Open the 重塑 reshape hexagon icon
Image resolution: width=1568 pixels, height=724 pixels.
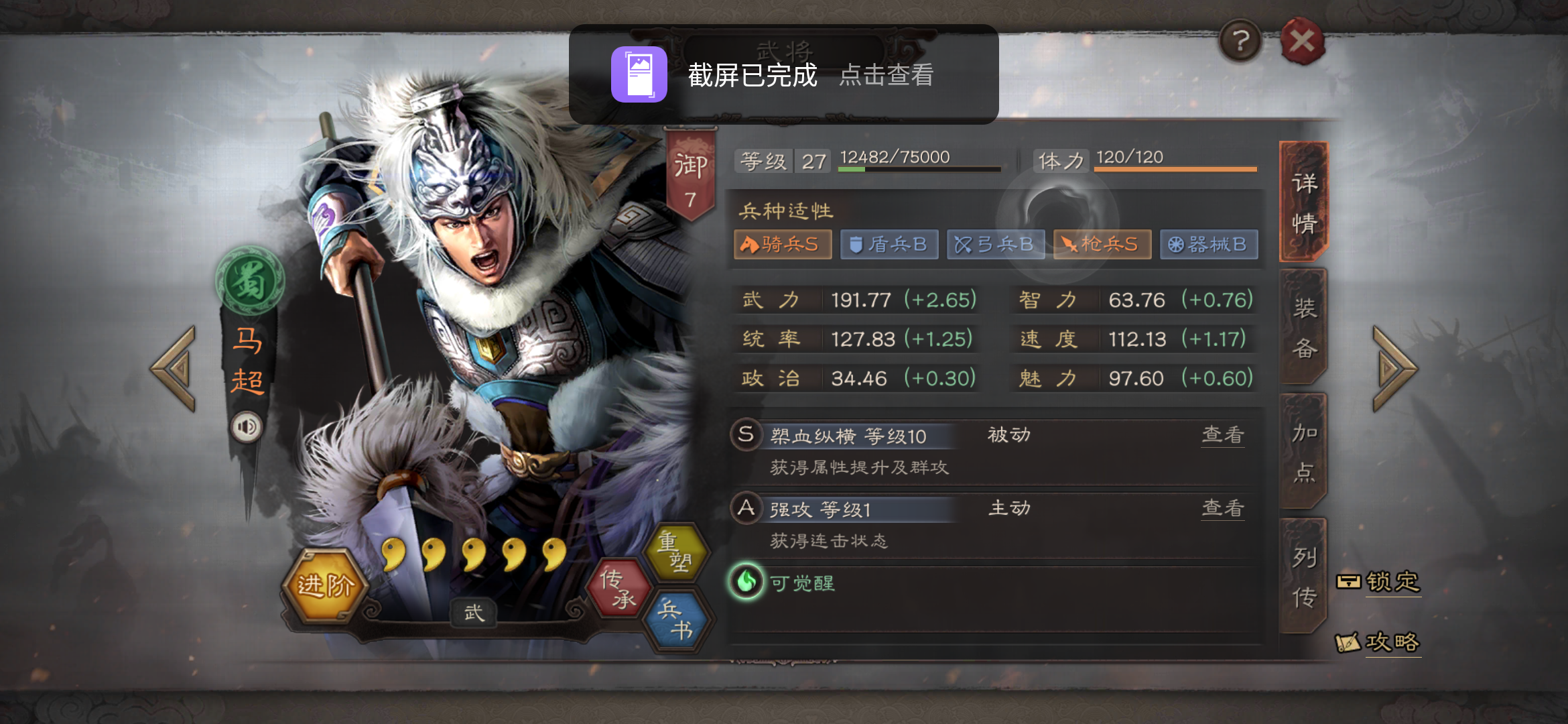(675, 551)
